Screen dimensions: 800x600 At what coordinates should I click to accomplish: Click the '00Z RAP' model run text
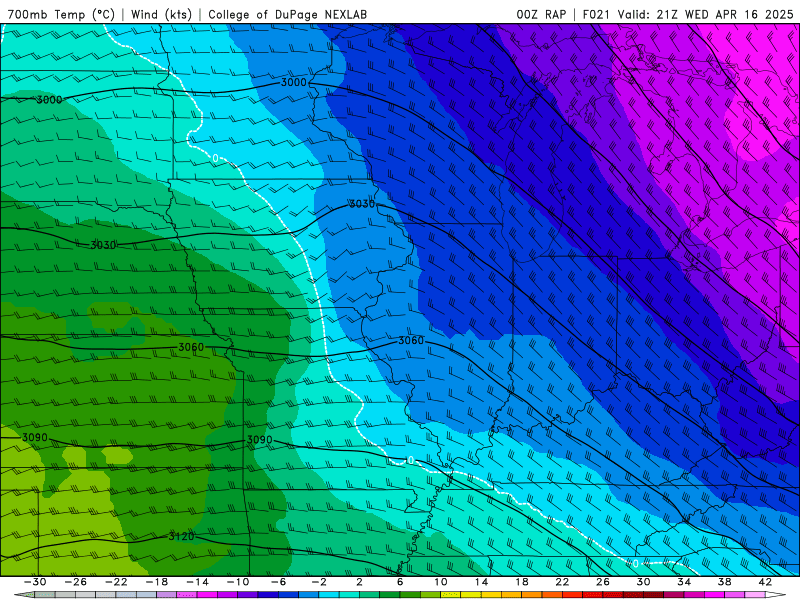[541, 14]
